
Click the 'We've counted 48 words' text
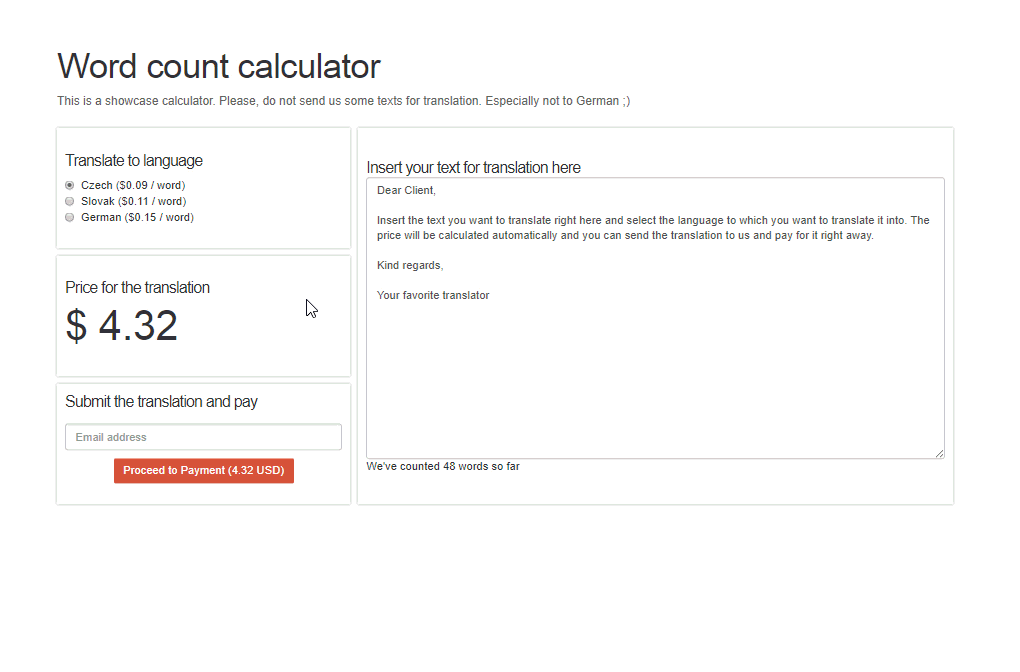pyautogui.click(x=443, y=466)
